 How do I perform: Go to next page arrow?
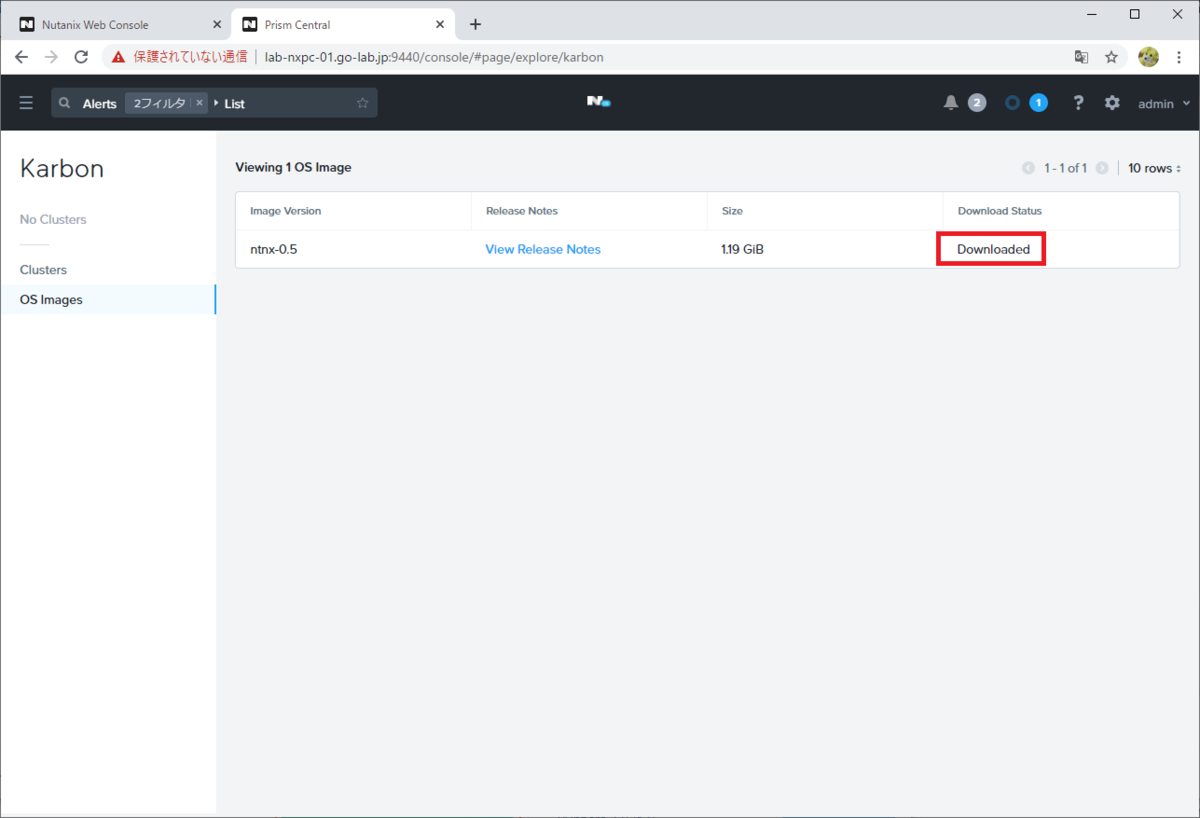pyautogui.click(x=1102, y=168)
